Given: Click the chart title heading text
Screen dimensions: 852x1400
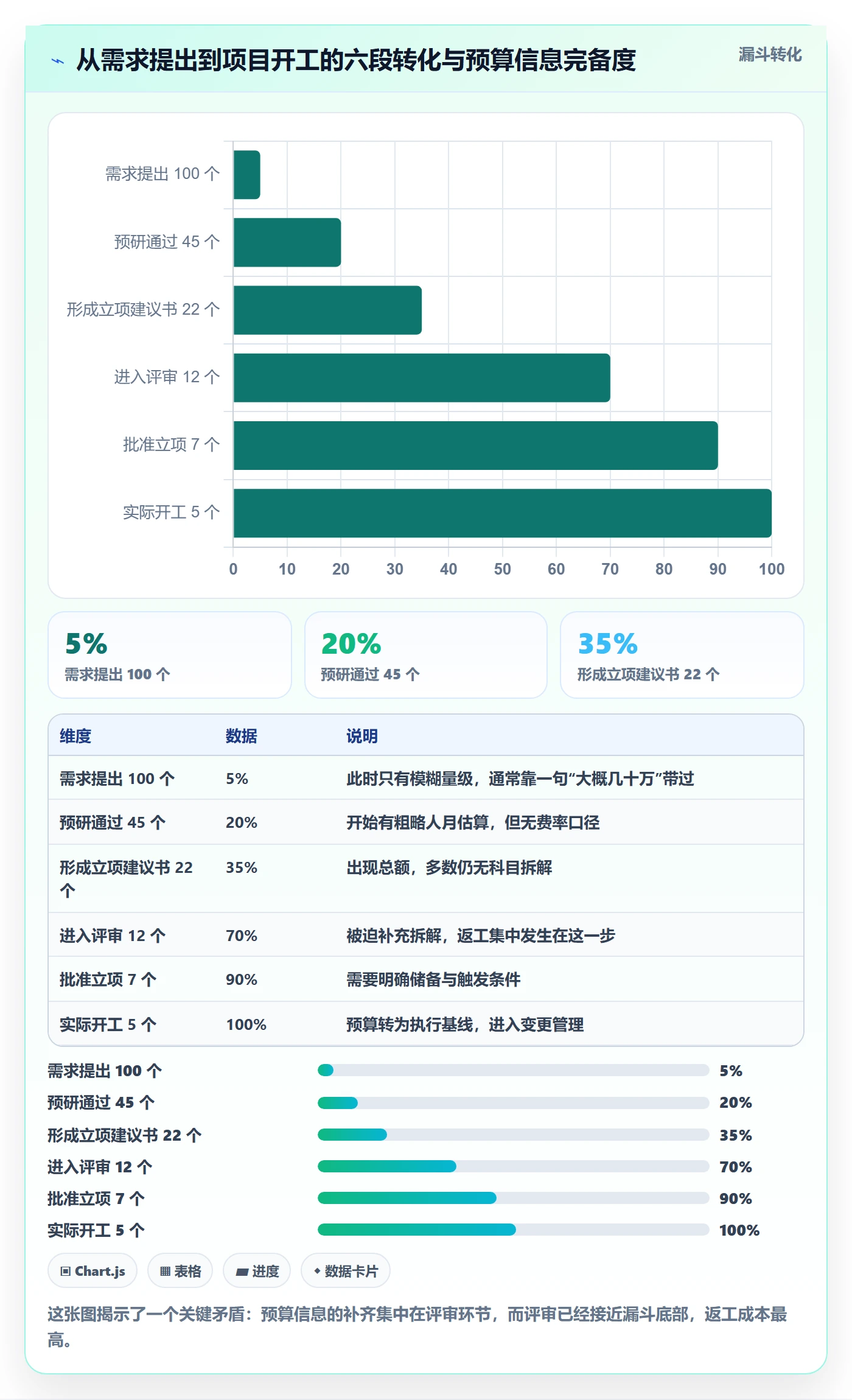Looking at the screenshot, I should (356, 60).
